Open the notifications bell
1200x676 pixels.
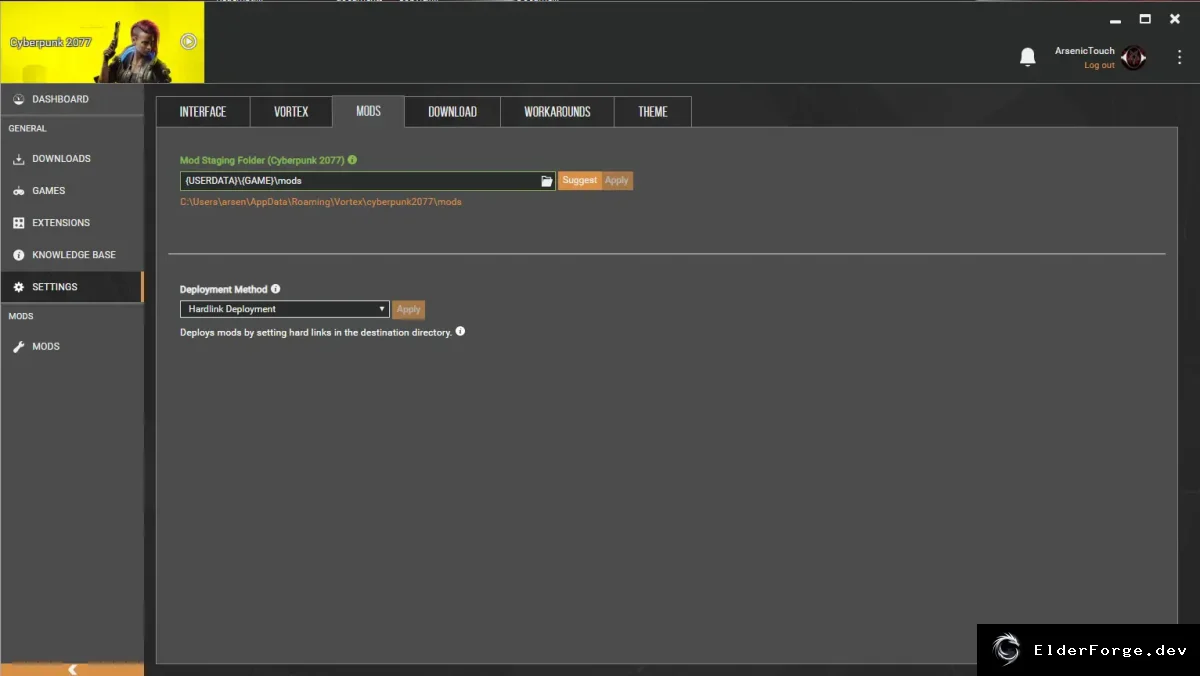point(1027,57)
